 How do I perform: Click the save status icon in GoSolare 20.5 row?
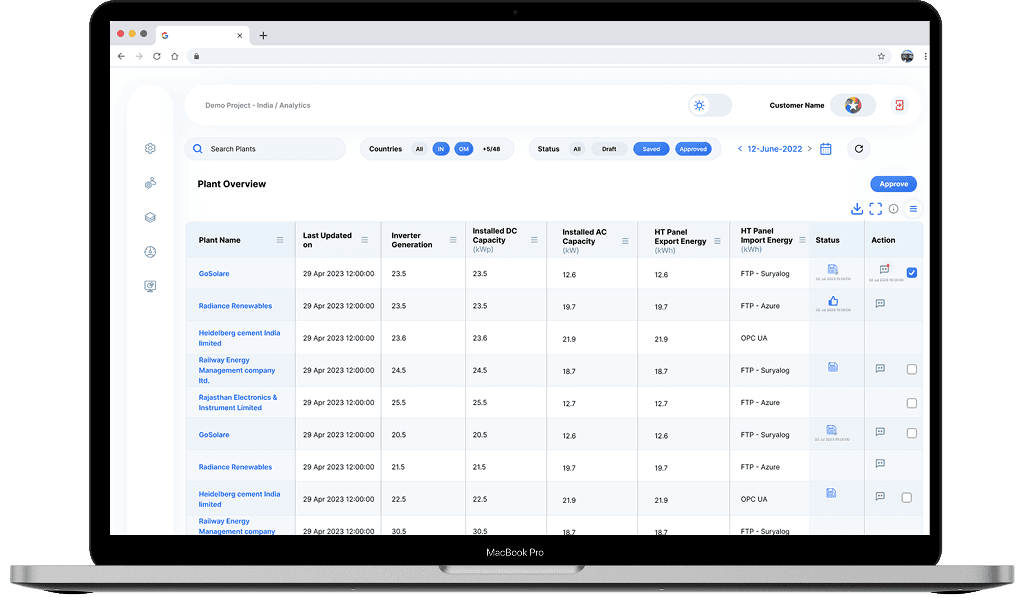[831, 430]
